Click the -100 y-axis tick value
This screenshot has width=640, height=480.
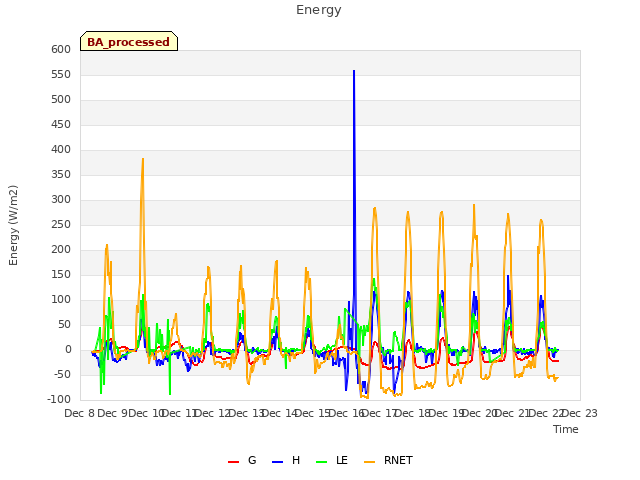[x=59, y=400]
